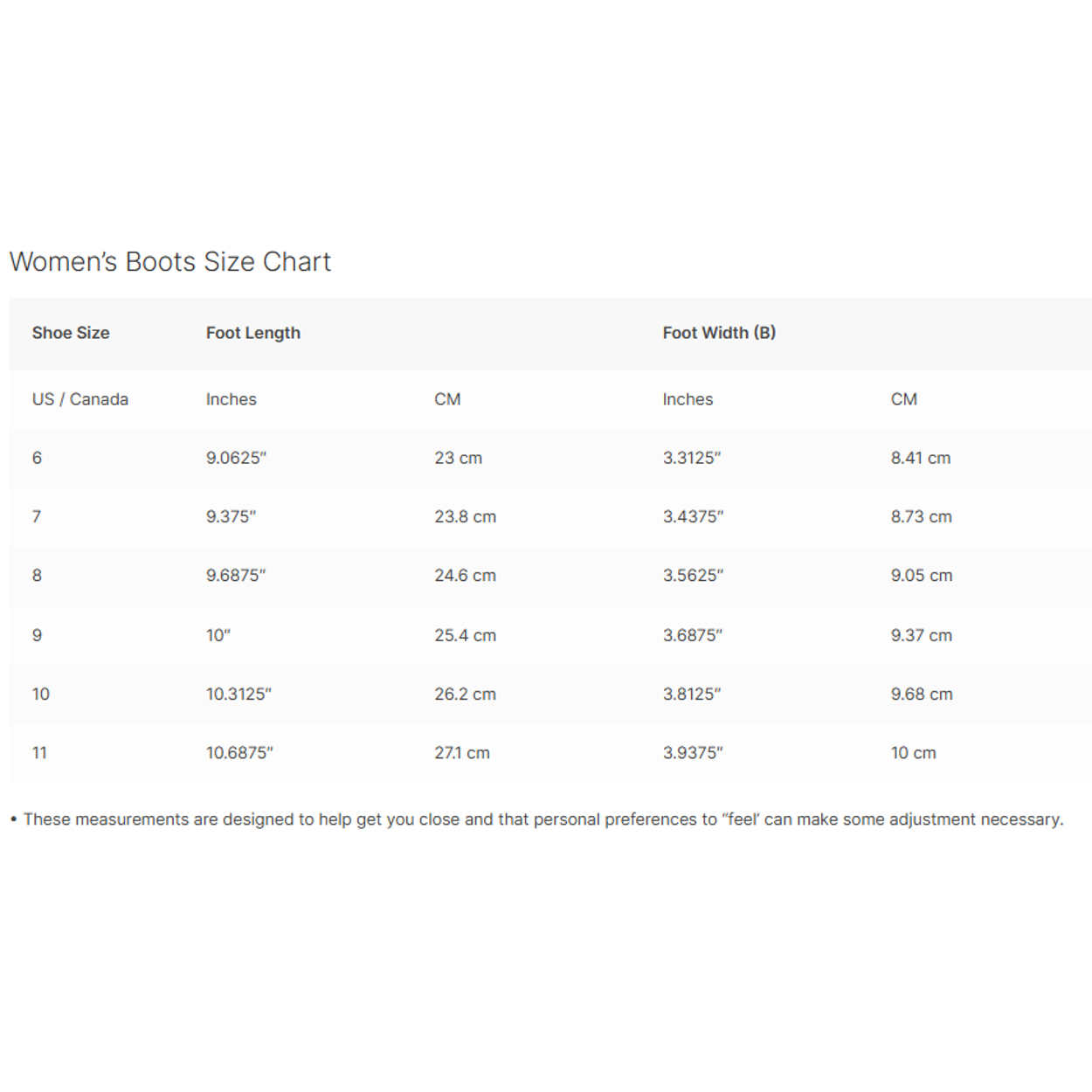1092x1092 pixels.
Task: Select the 23.8 cm foot length cell
Action: (465, 516)
